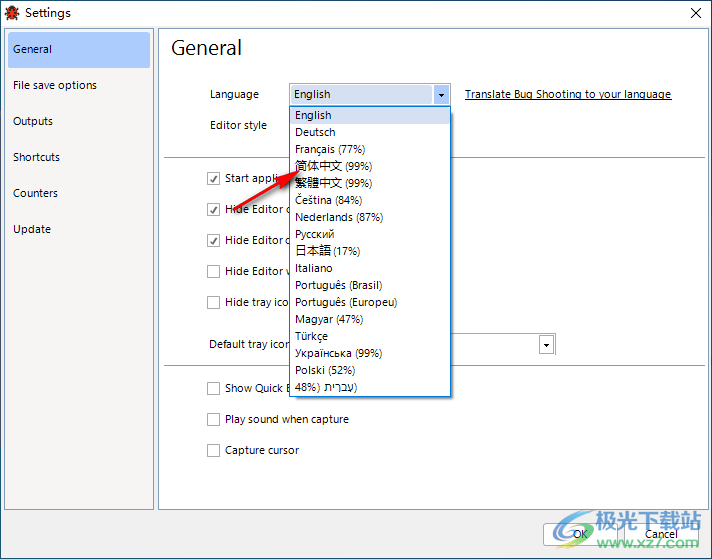The height and width of the screenshot is (559, 712).
Task: Choose English from the language list
Action: [x=370, y=115]
